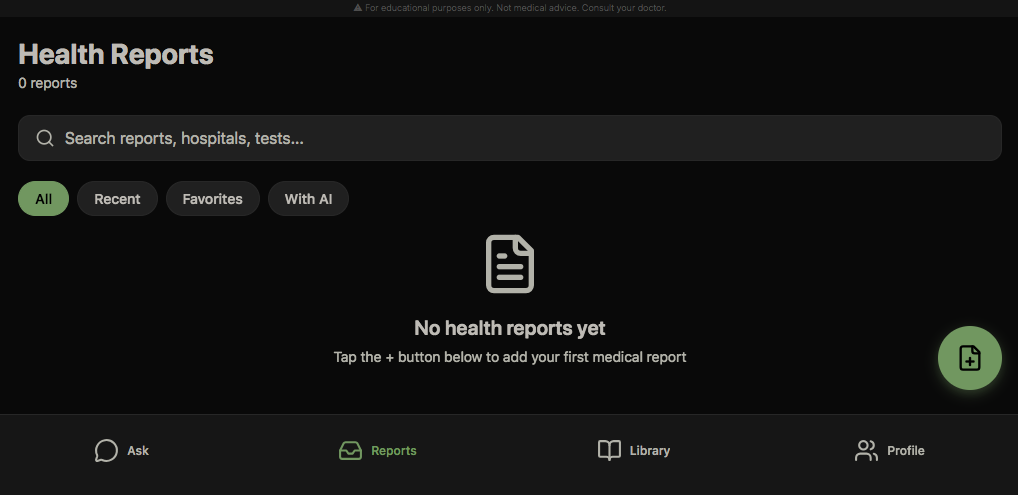Image resolution: width=1018 pixels, height=495 pixels.
Task: Click the Reports inbox tray icon
Action: click(350, 451)
